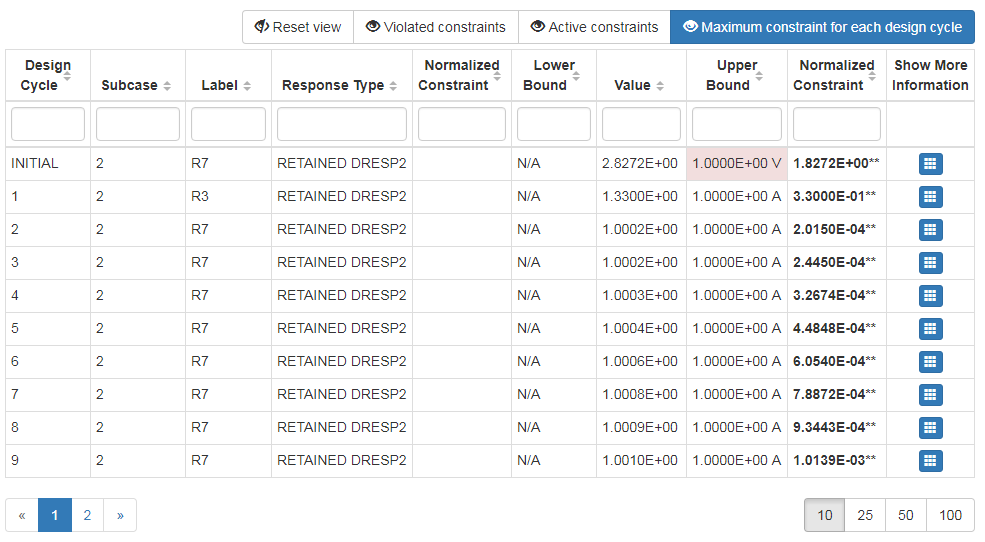Show more information for design cycle 9
Screen dimensions: 985x542
coord(930,461)
